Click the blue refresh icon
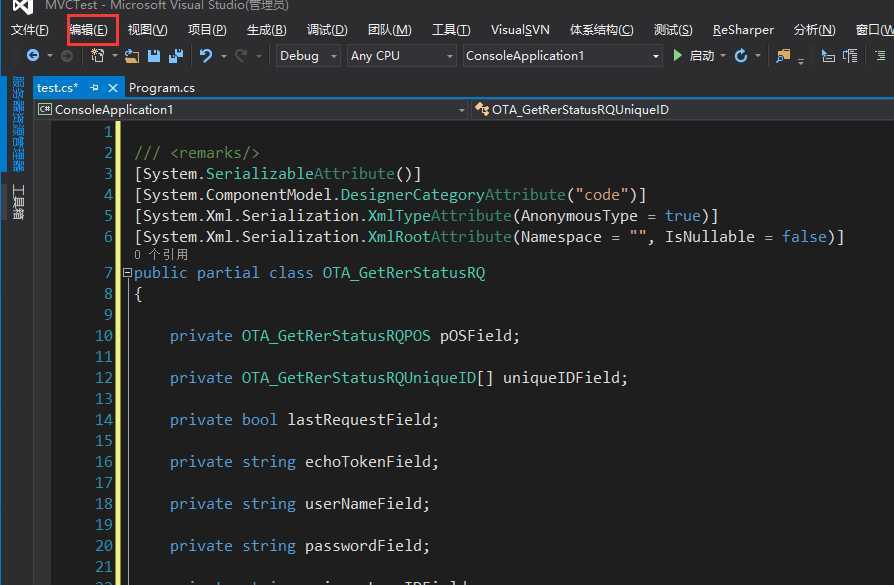 (x=741, y=56)
